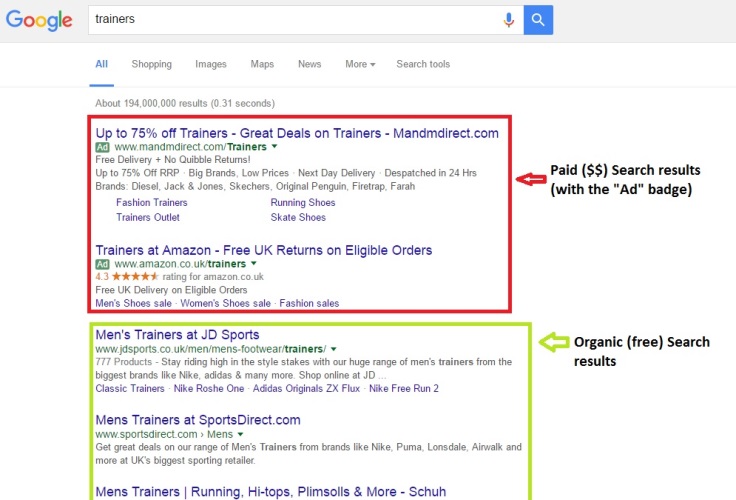
Task: Expand the More dropdown menu
Action: pos(360,64)
